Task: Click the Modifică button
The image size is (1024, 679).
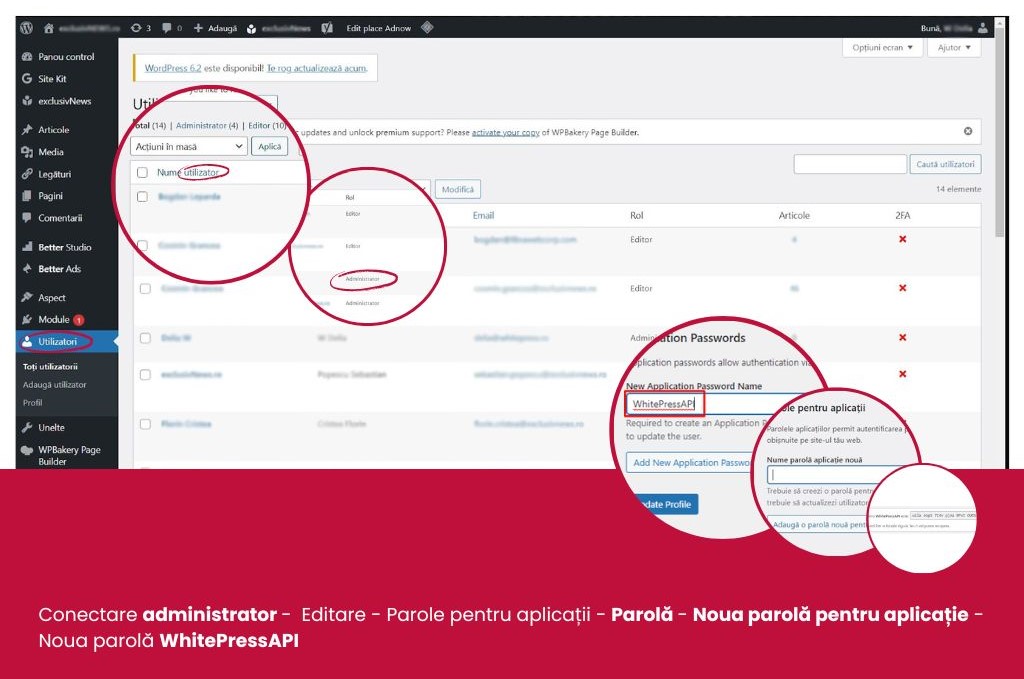Action: click(458, 189)
